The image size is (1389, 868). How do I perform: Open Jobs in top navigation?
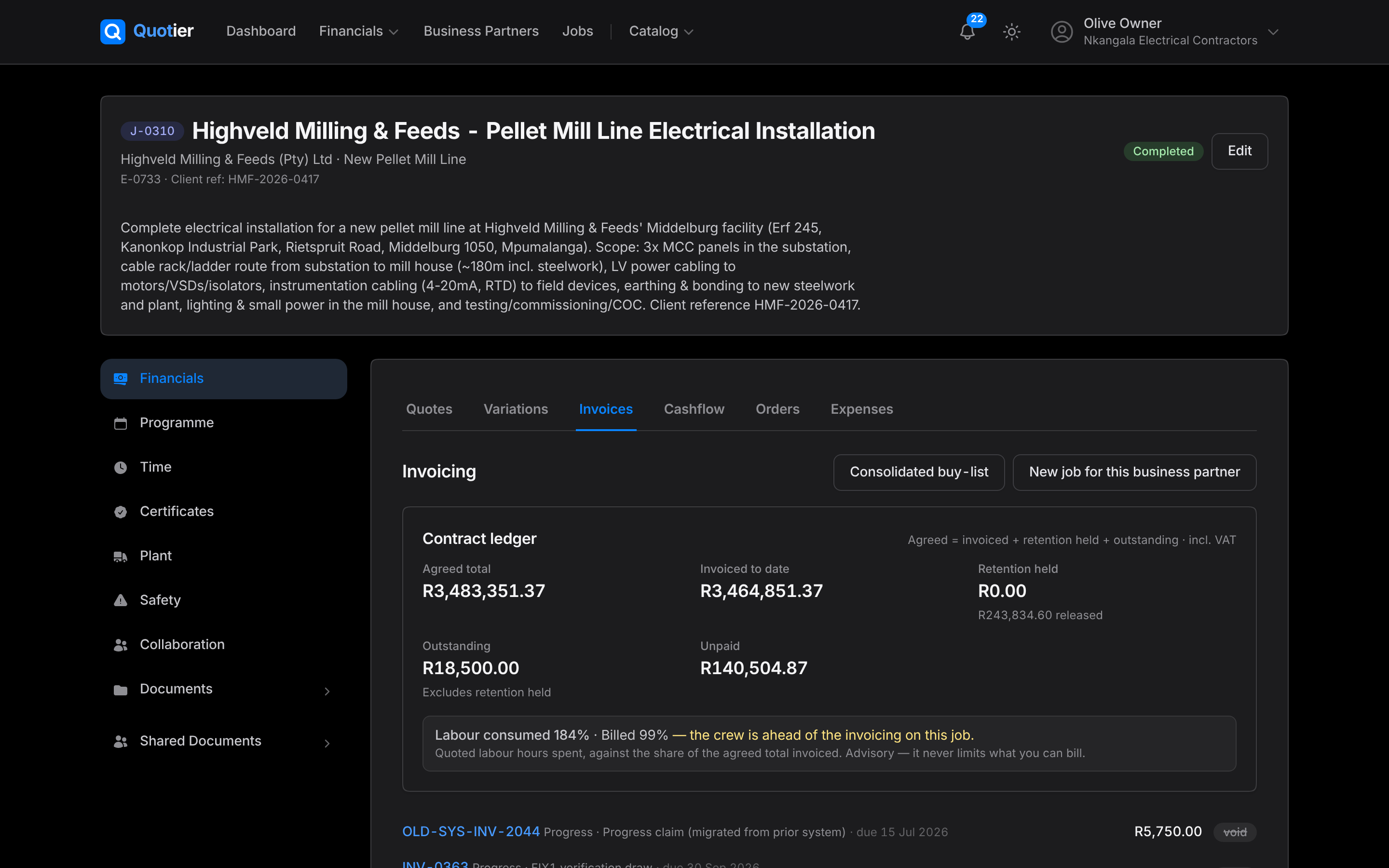tap(577, 31)
